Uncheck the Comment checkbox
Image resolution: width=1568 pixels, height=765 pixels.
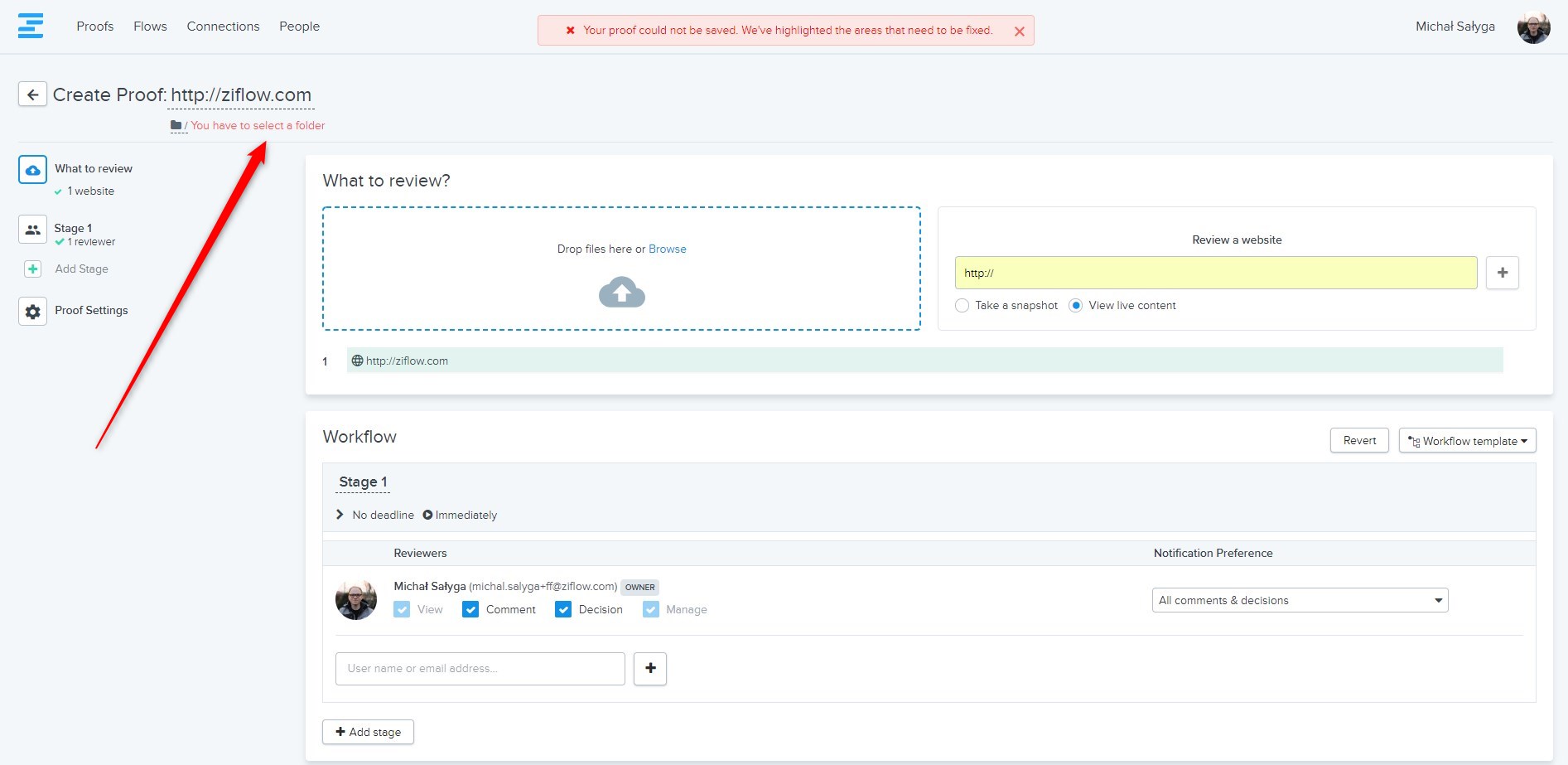pyautogui.click(x=470, y=610)
